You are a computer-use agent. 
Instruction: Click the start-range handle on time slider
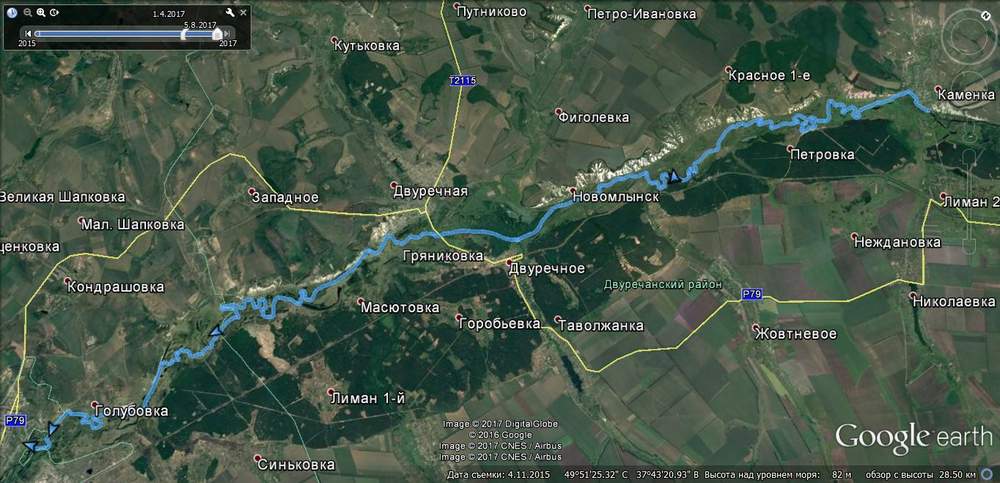[184, 33]
